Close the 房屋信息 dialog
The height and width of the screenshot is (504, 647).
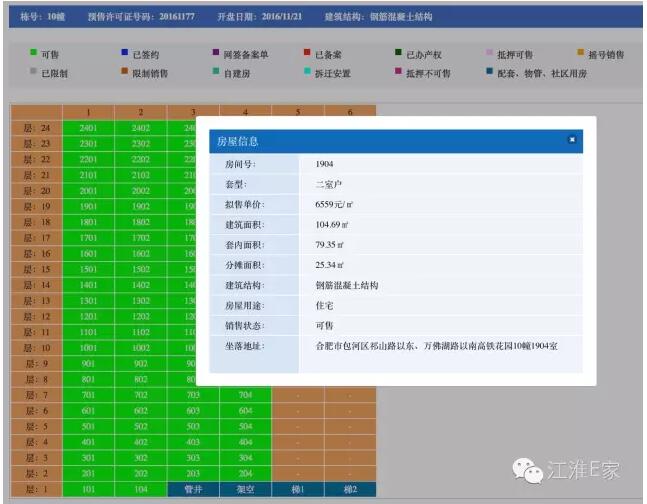pos(572,141)
